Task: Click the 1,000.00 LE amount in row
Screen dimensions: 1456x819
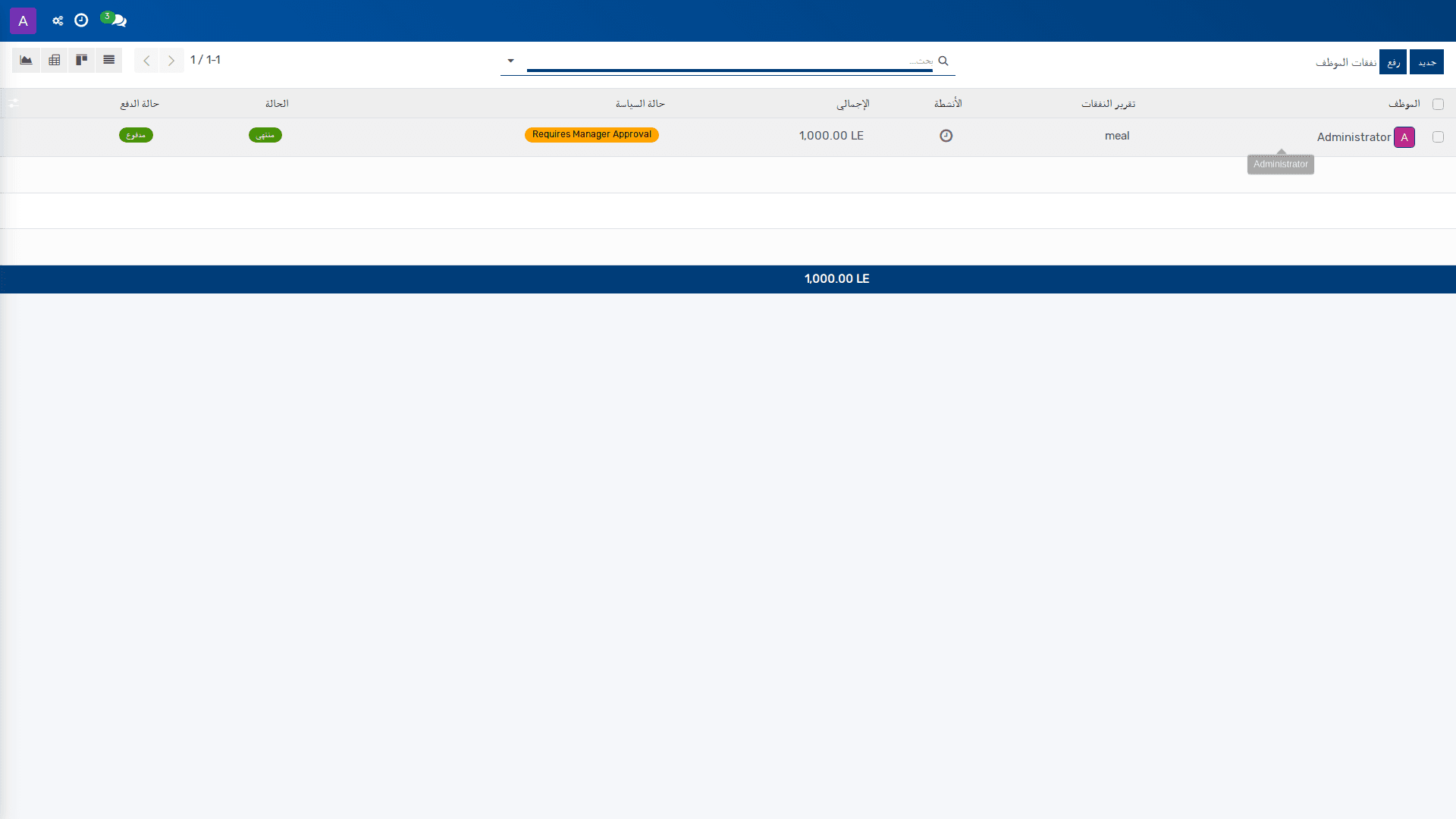Action: 831,136
